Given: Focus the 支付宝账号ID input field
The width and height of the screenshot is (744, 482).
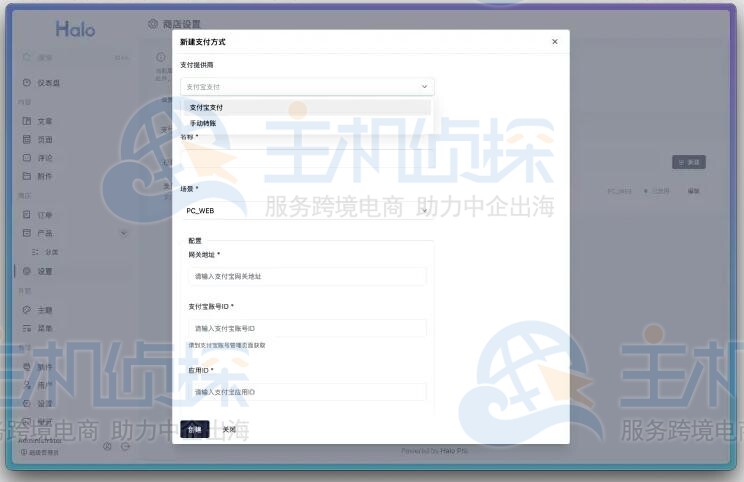Looking at the screenshot, I should (x=307, y=328).
